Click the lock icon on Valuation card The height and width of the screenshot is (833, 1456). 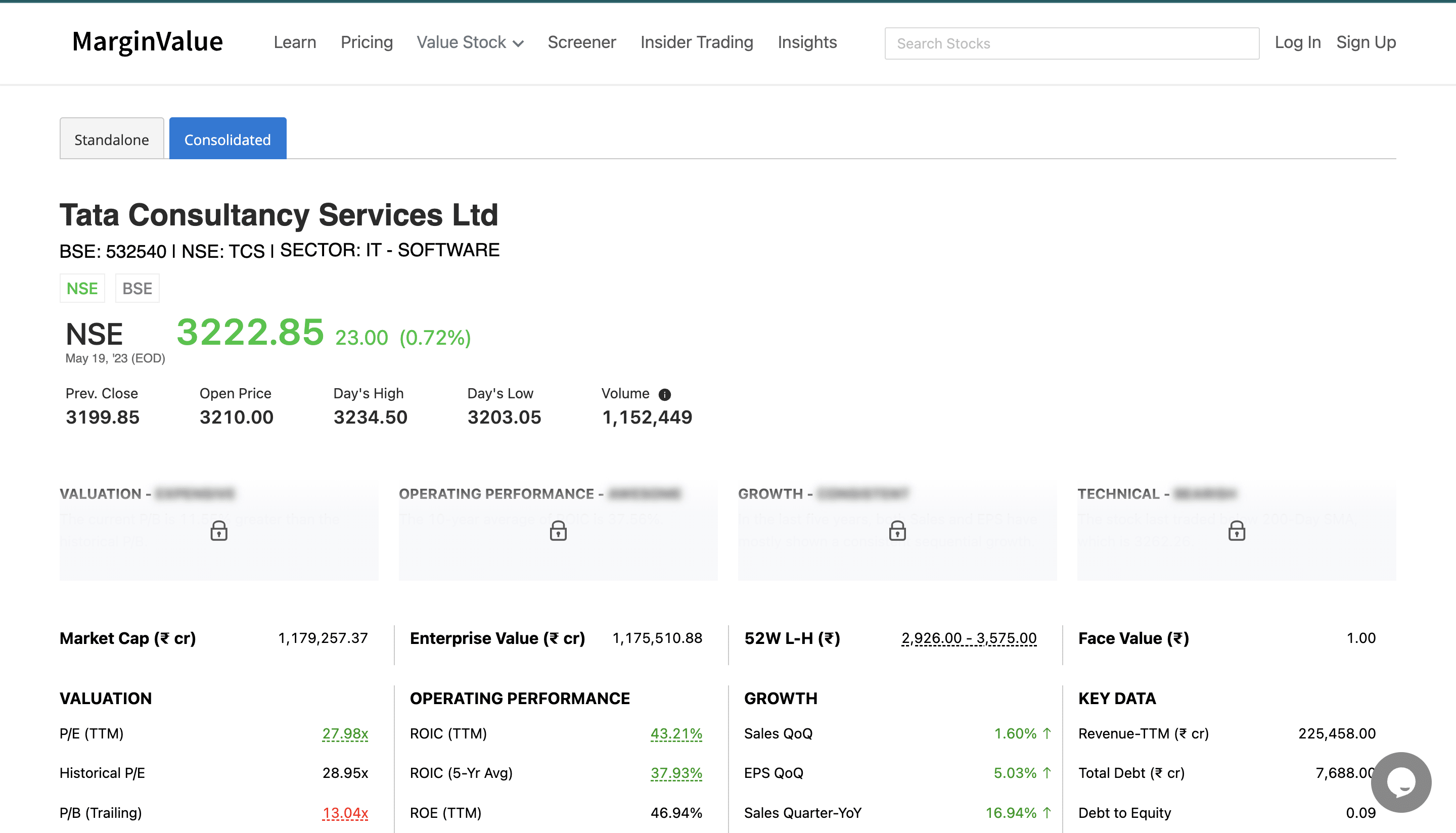tap(218, 531)
